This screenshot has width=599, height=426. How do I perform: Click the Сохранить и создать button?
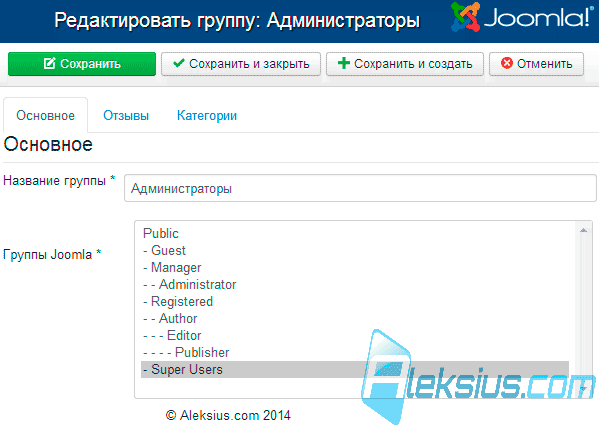coord(405,64)
